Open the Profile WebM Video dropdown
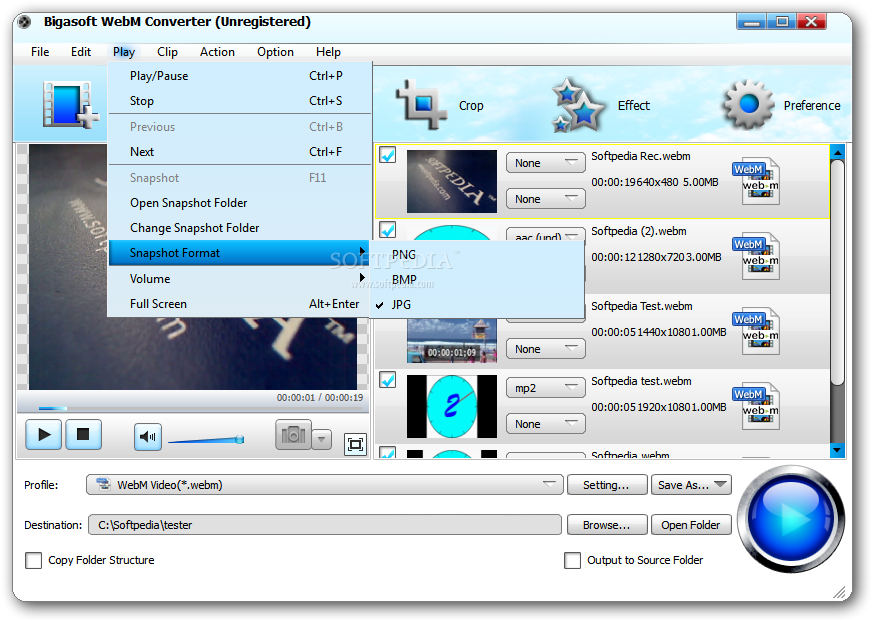 click(325, 484)
